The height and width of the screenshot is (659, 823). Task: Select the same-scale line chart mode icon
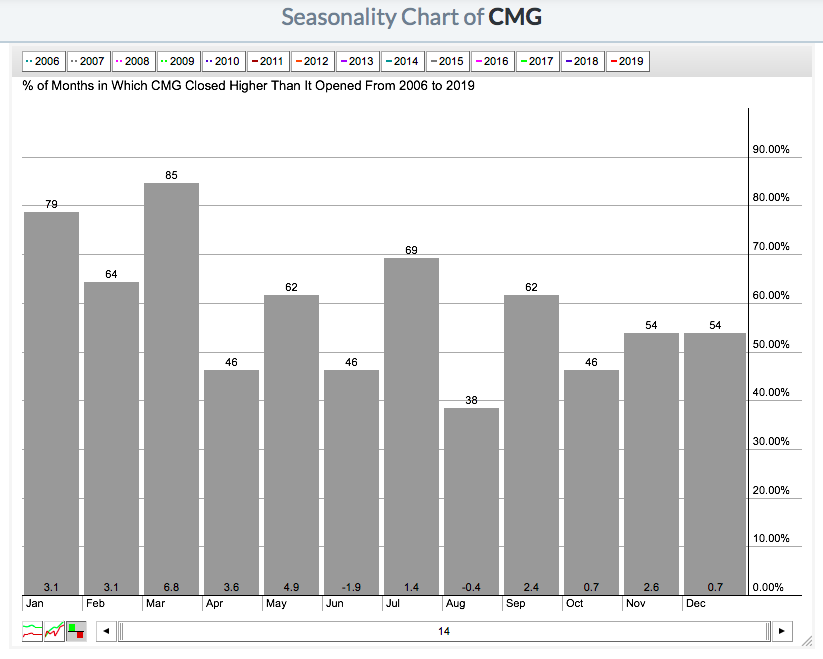tap(54, 631)
